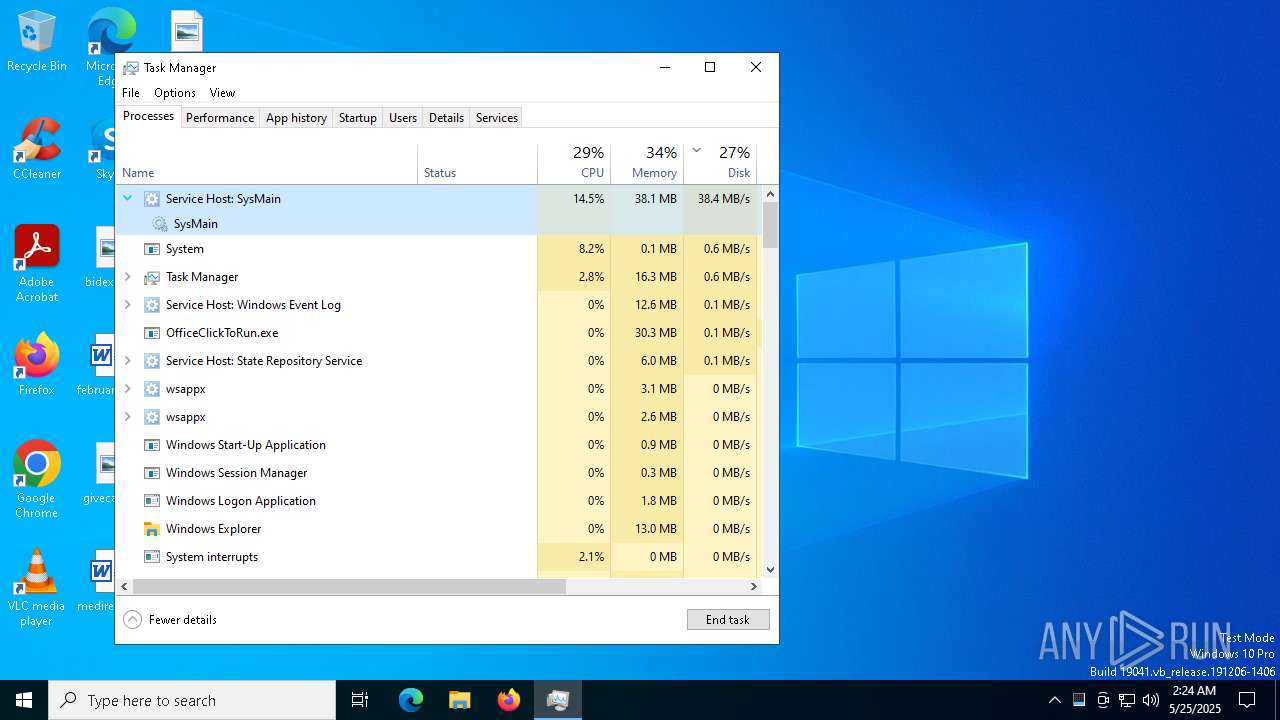Viewport: 1280px width, 720px height.
Task: Expand the Task Manager process group
Action: [128, 277]
